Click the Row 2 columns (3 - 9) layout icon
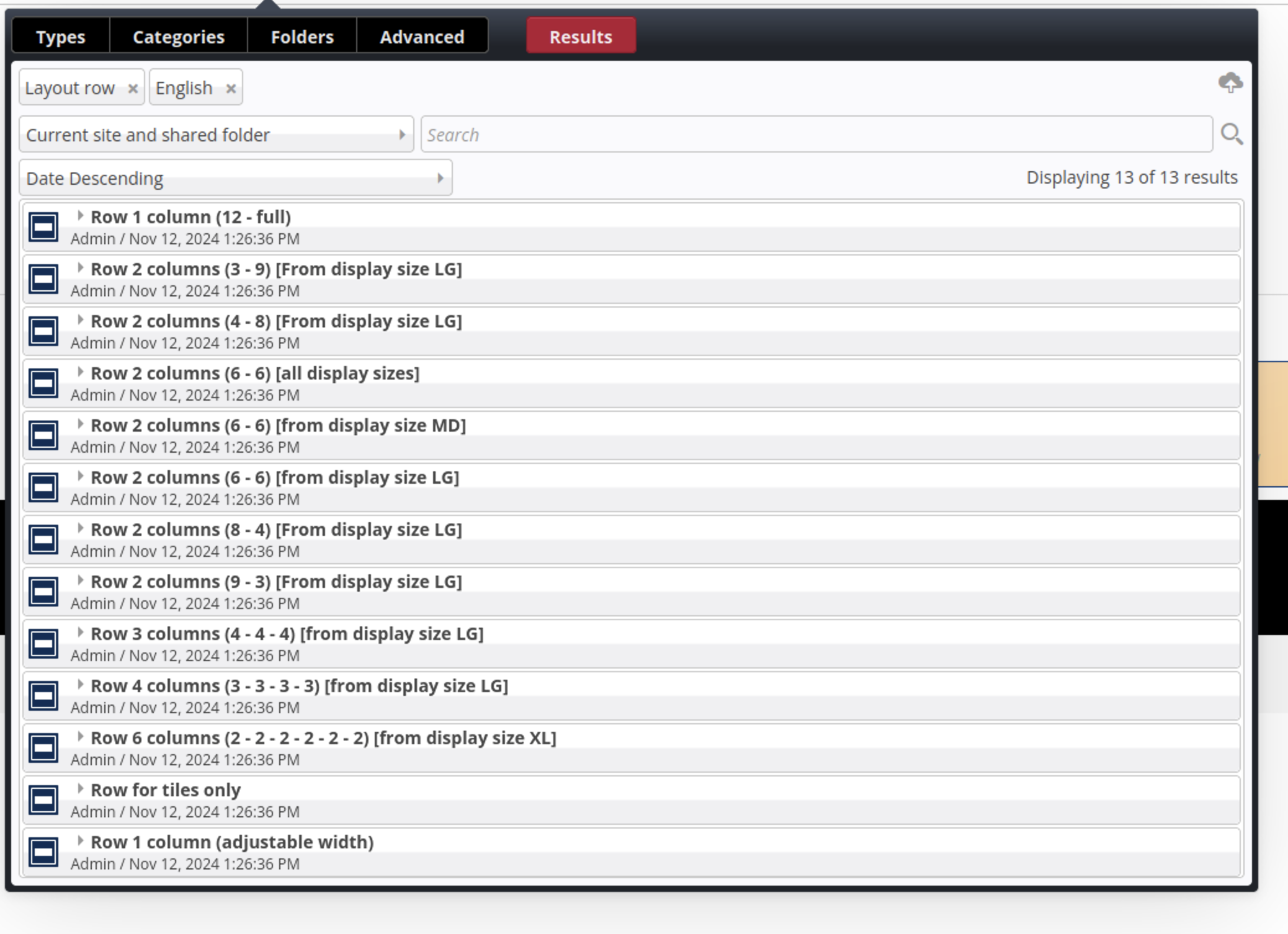Viewport: 1288px width, 934px height. 44,278
